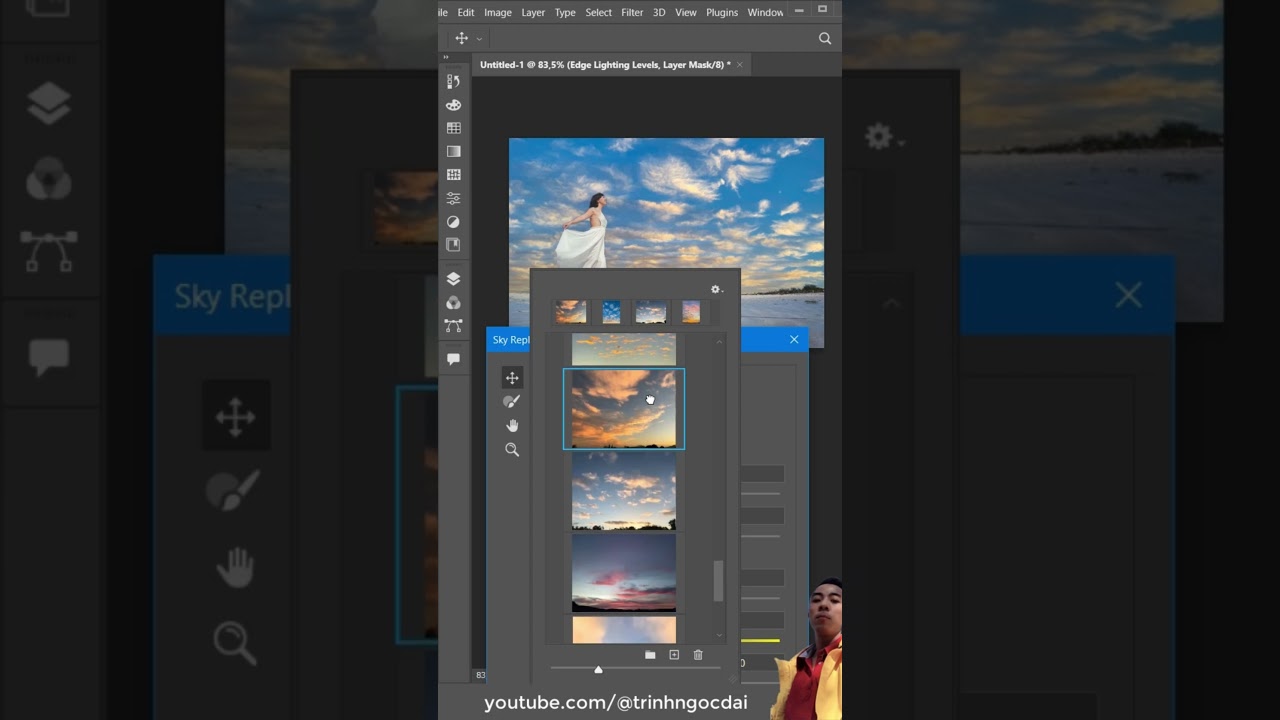The width and height of the screenshot is (1280, 720).
Task: Click the yellow slider bar in Sky Replacement dialog
Action: [760, 640]
